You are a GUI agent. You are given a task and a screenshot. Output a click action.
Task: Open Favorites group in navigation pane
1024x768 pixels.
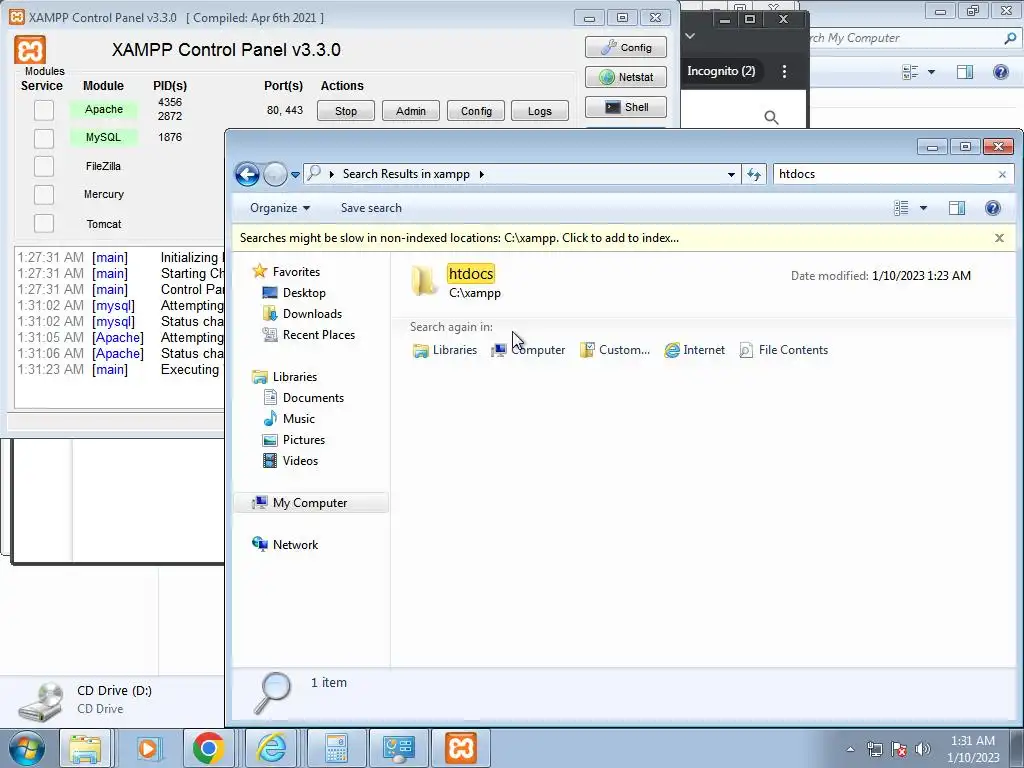286,271
